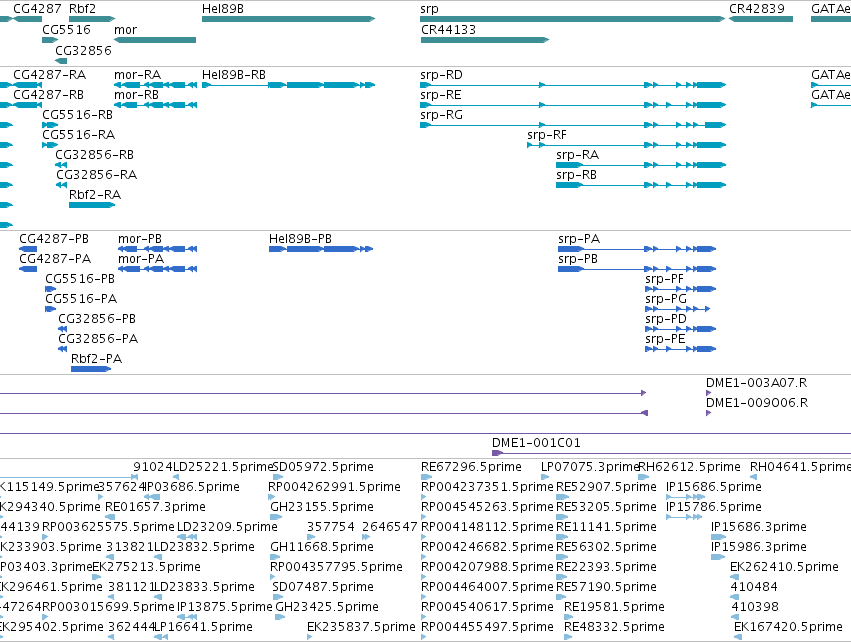This screenshot has height=642, width=851.
Task: Select EST LP07075.3prime
Action: 590,467
